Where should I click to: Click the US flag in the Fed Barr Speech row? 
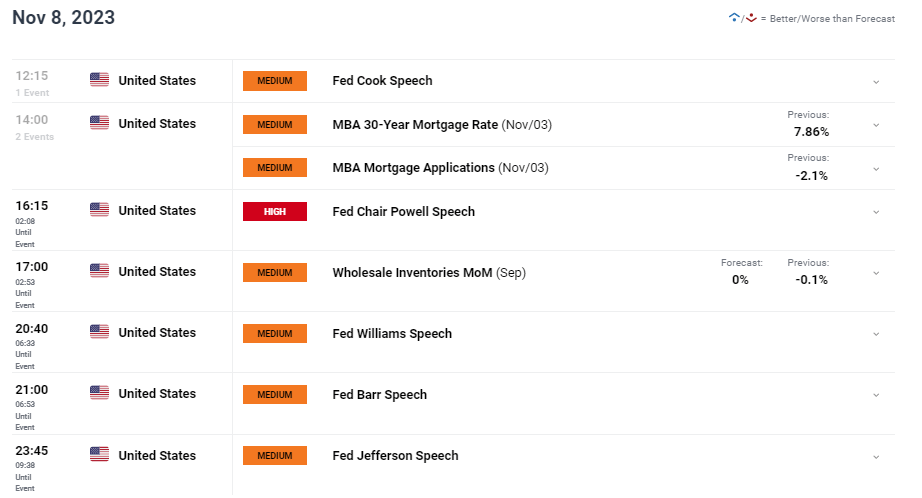pyautogui.click(x=99, y=393)
